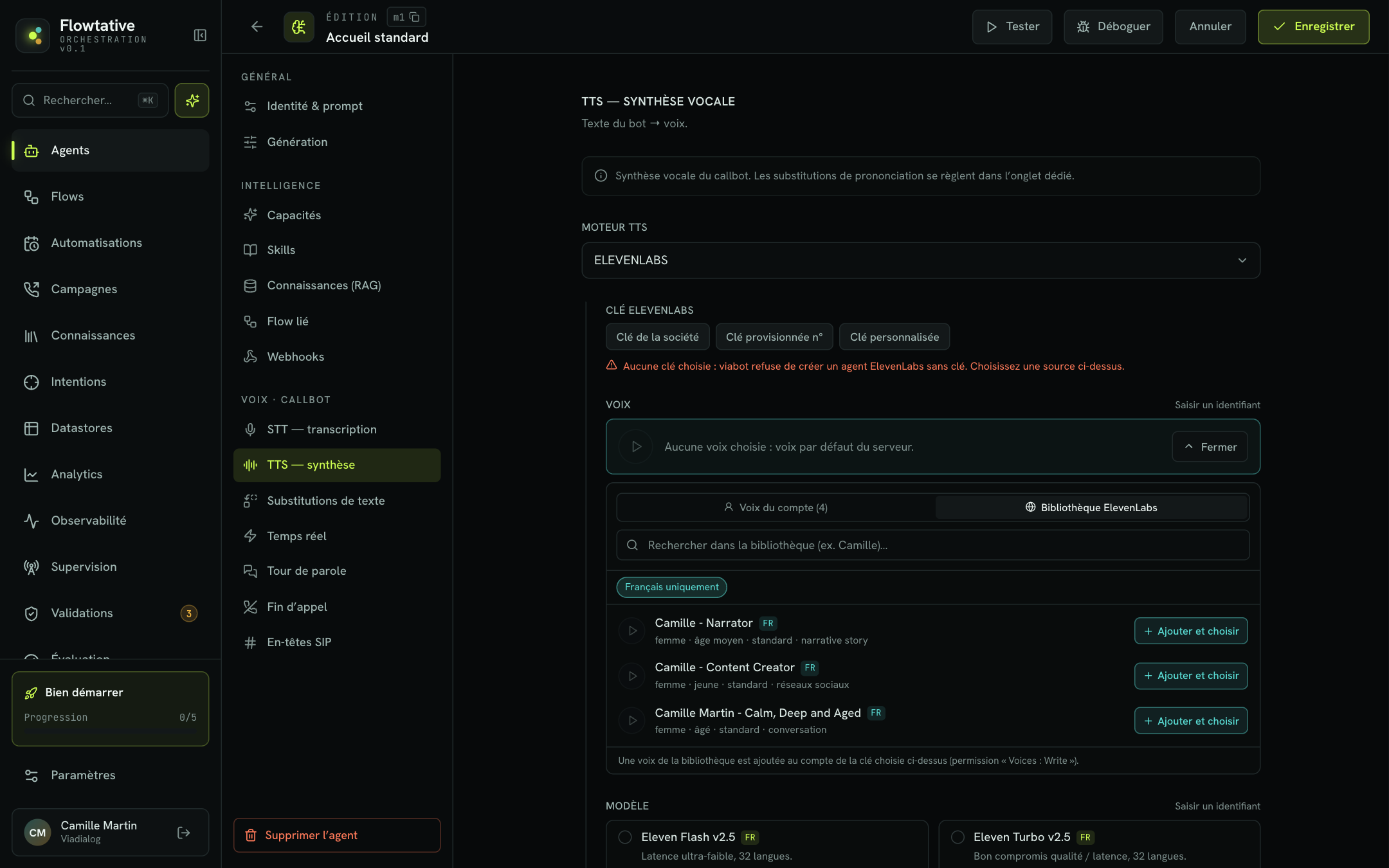Click Saisir un identifiant next to MODÈLE

[1217, 806]
